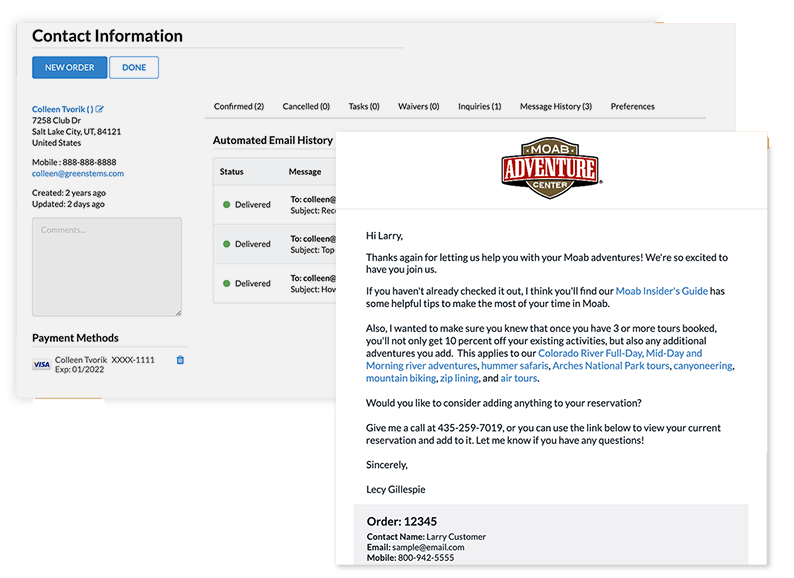Click the Payment Methods heading
Viewport: 794px width, 578px height.
75,338
